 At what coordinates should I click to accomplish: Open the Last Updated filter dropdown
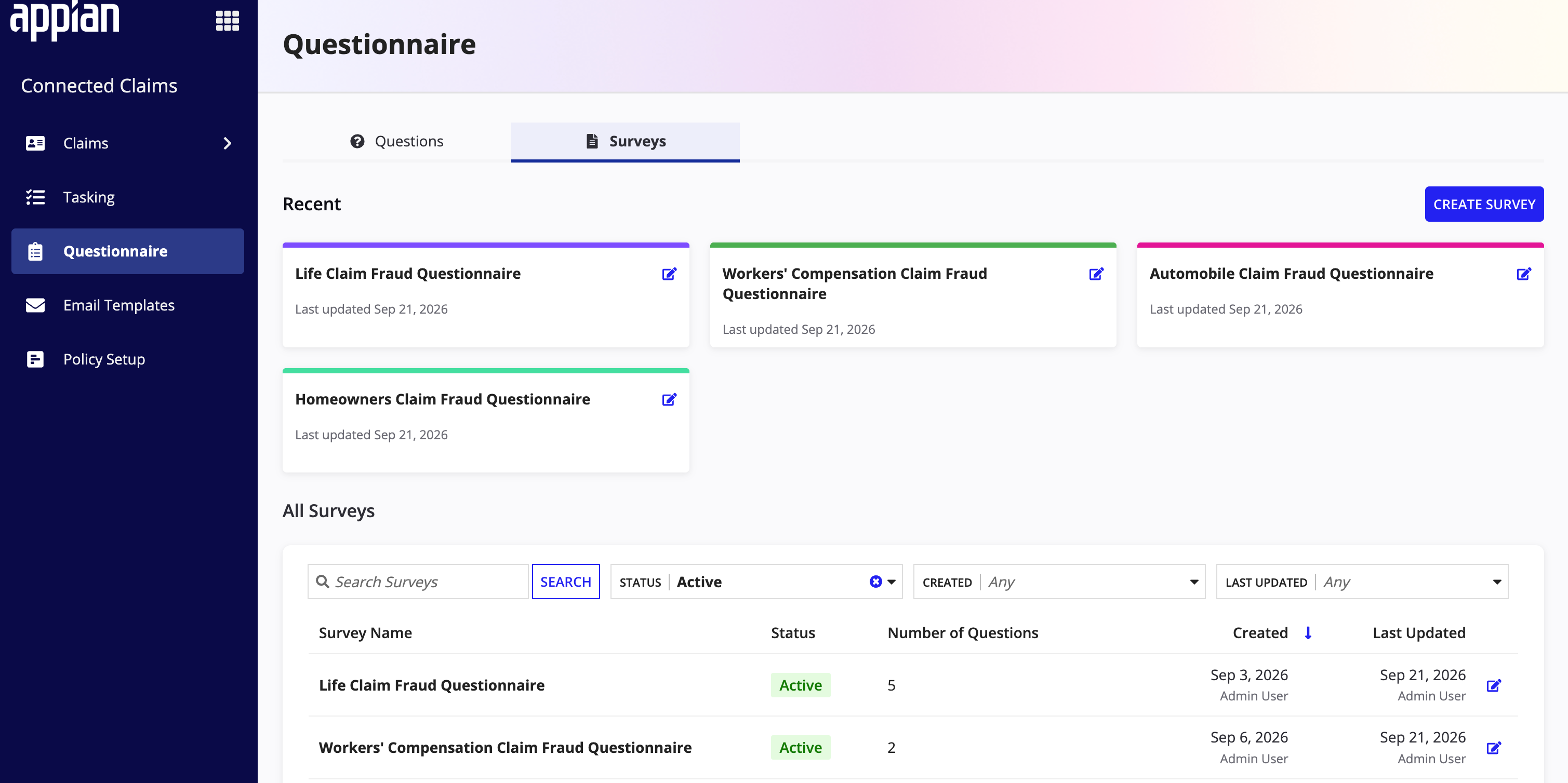click(1362, 582)
